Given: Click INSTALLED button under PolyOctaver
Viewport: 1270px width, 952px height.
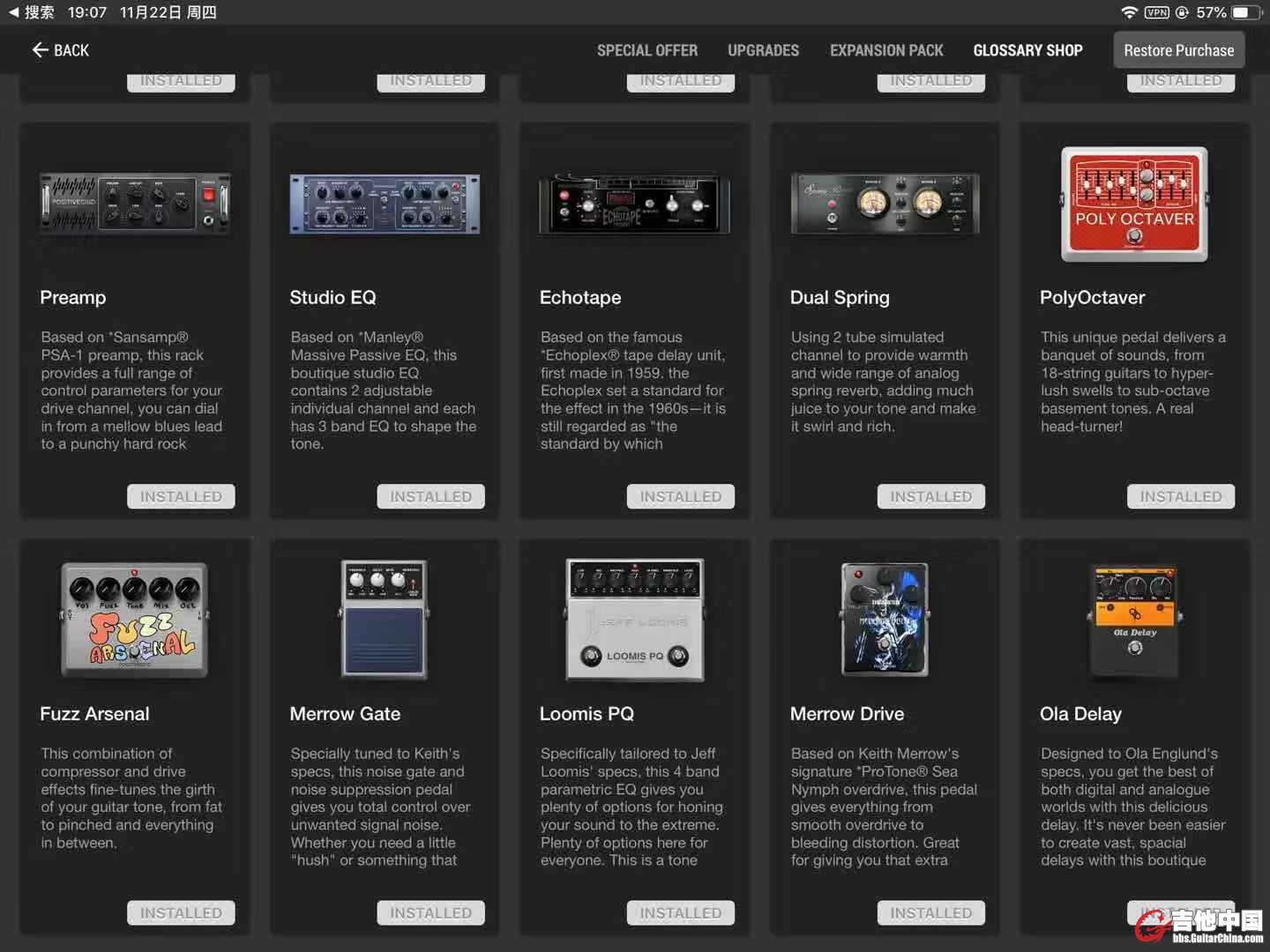Looking at the screenshot, I should (x=1181, y=496).
